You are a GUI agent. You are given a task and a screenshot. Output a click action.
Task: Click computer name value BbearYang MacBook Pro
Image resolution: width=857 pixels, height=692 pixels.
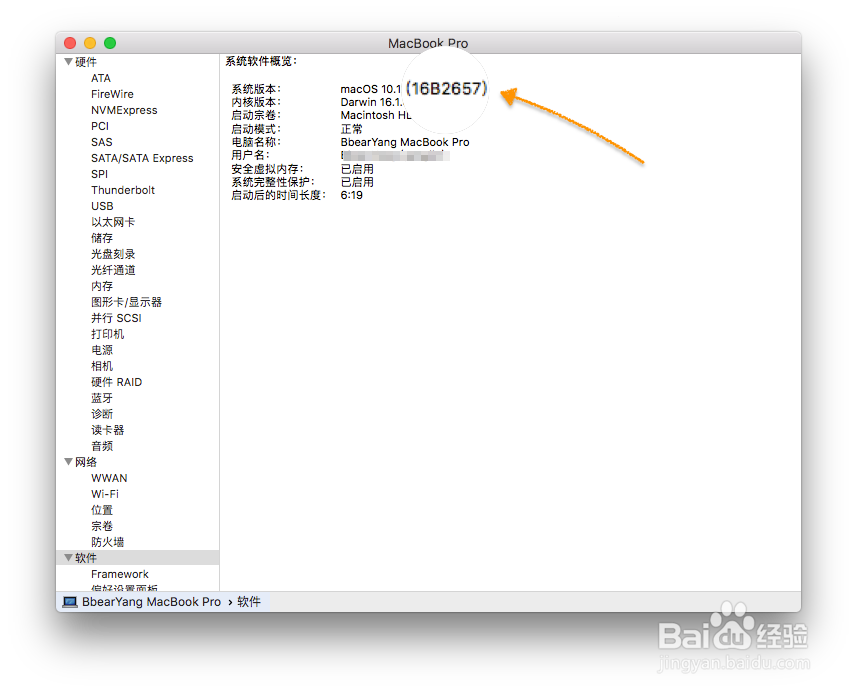click(x=405, y=142)
